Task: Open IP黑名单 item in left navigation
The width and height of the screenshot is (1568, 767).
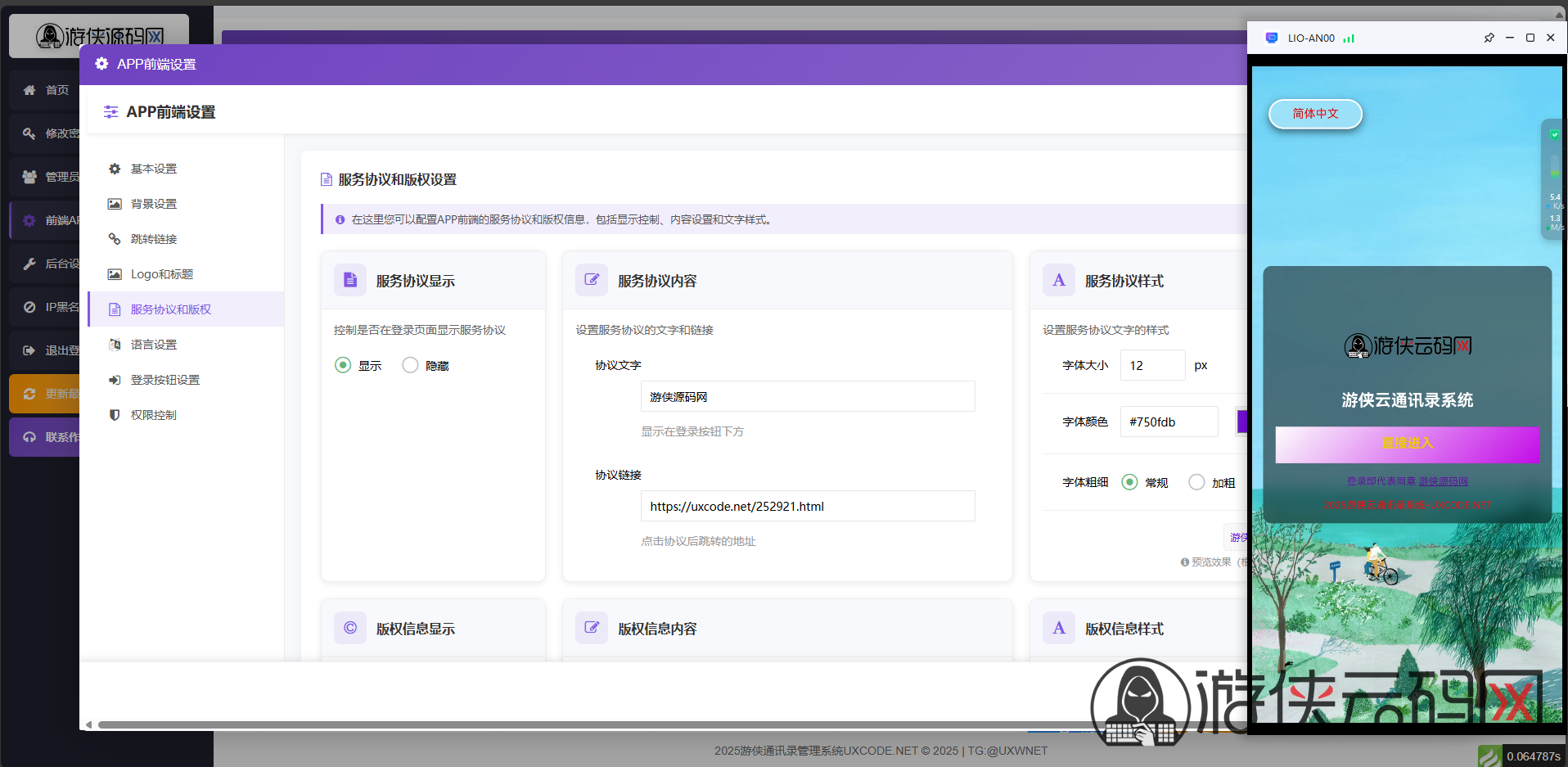Action: tap(45, 307)
